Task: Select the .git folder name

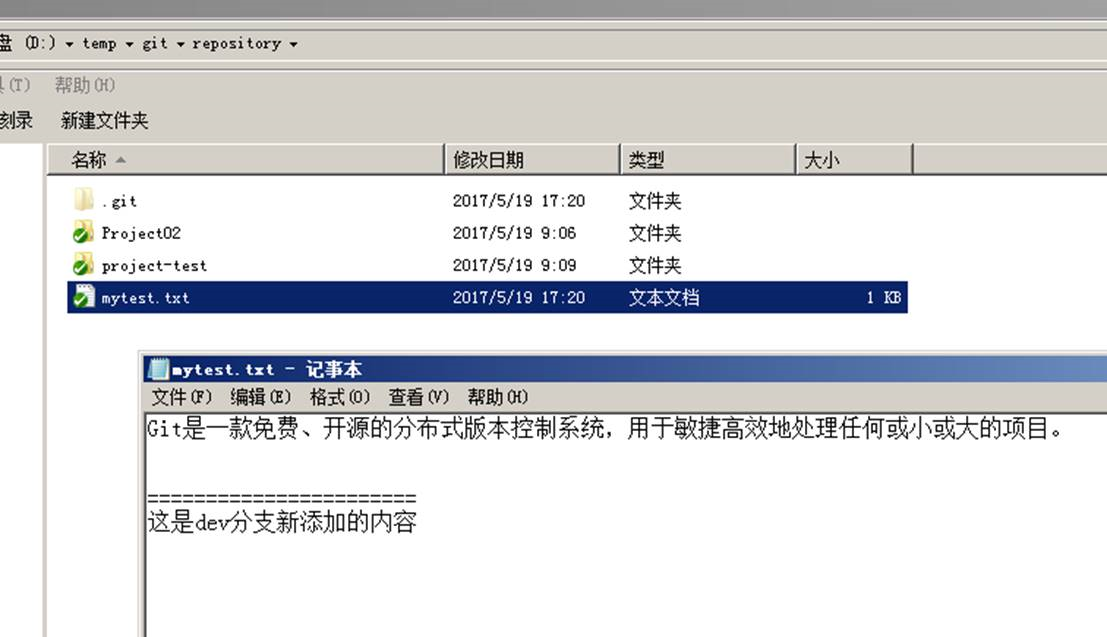Action: pyautogui.click(x=119, y=201)
